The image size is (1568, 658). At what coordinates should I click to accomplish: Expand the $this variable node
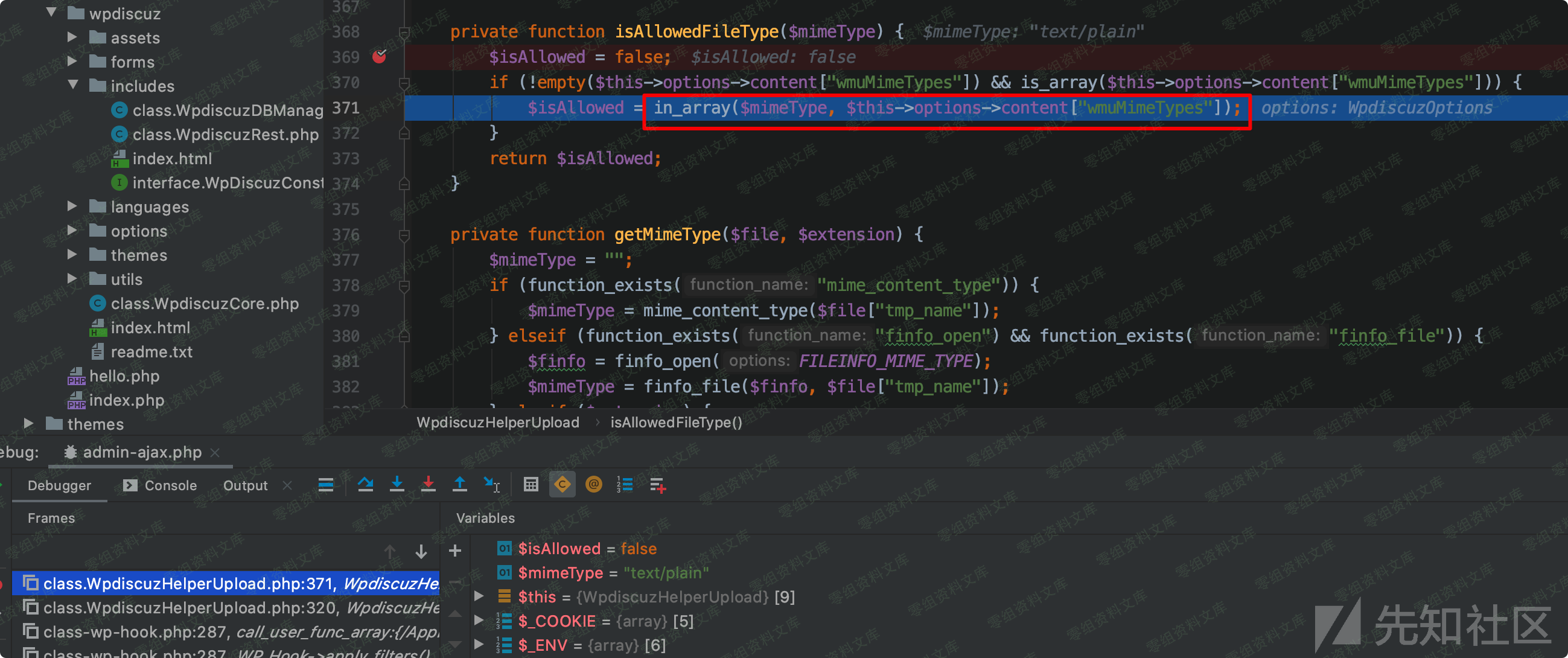479,596
